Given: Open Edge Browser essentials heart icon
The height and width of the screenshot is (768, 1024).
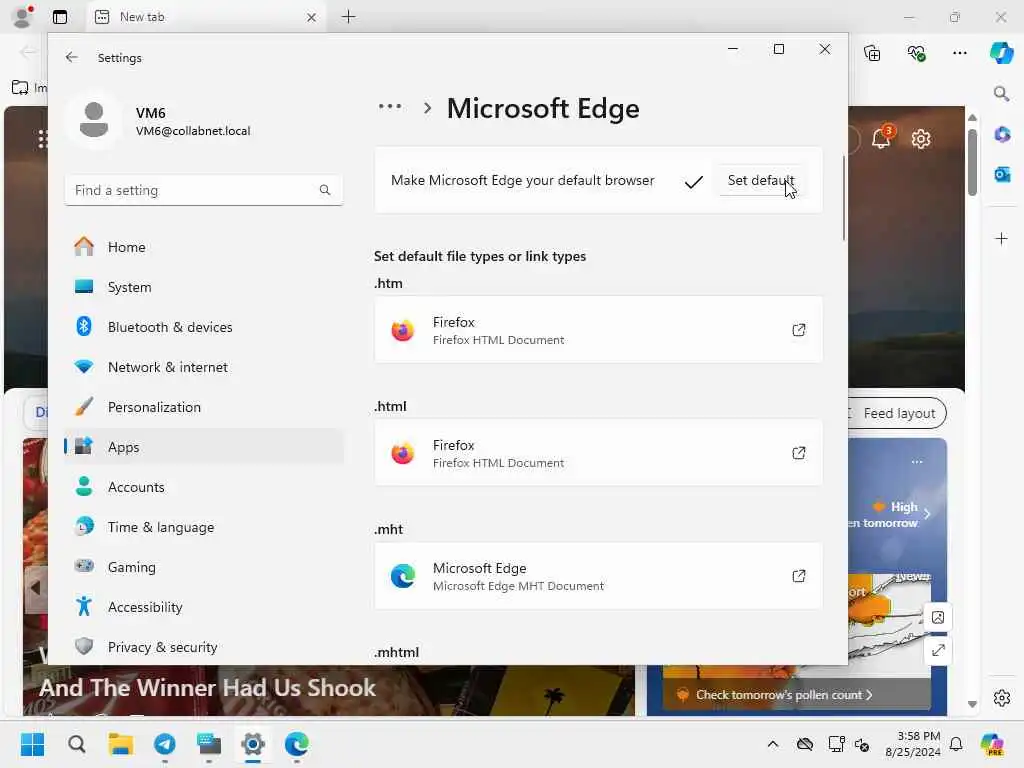Looking at the screenshot, I should point(916,53).
